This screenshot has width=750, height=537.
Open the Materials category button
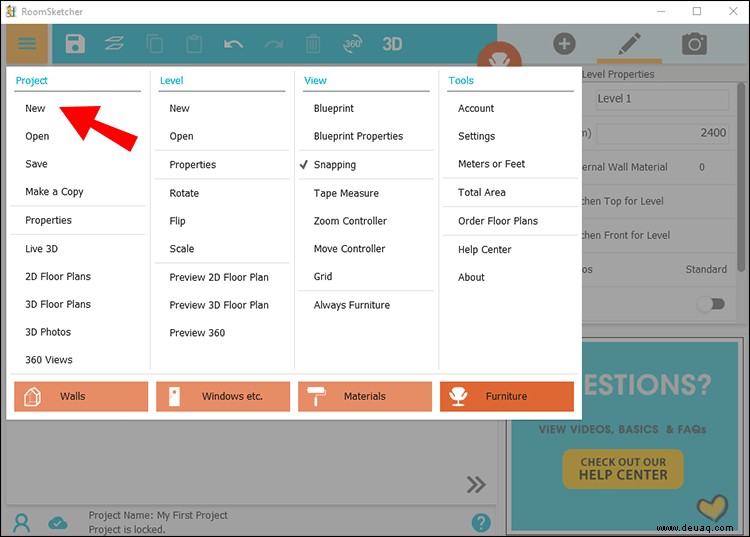[365, 396]
